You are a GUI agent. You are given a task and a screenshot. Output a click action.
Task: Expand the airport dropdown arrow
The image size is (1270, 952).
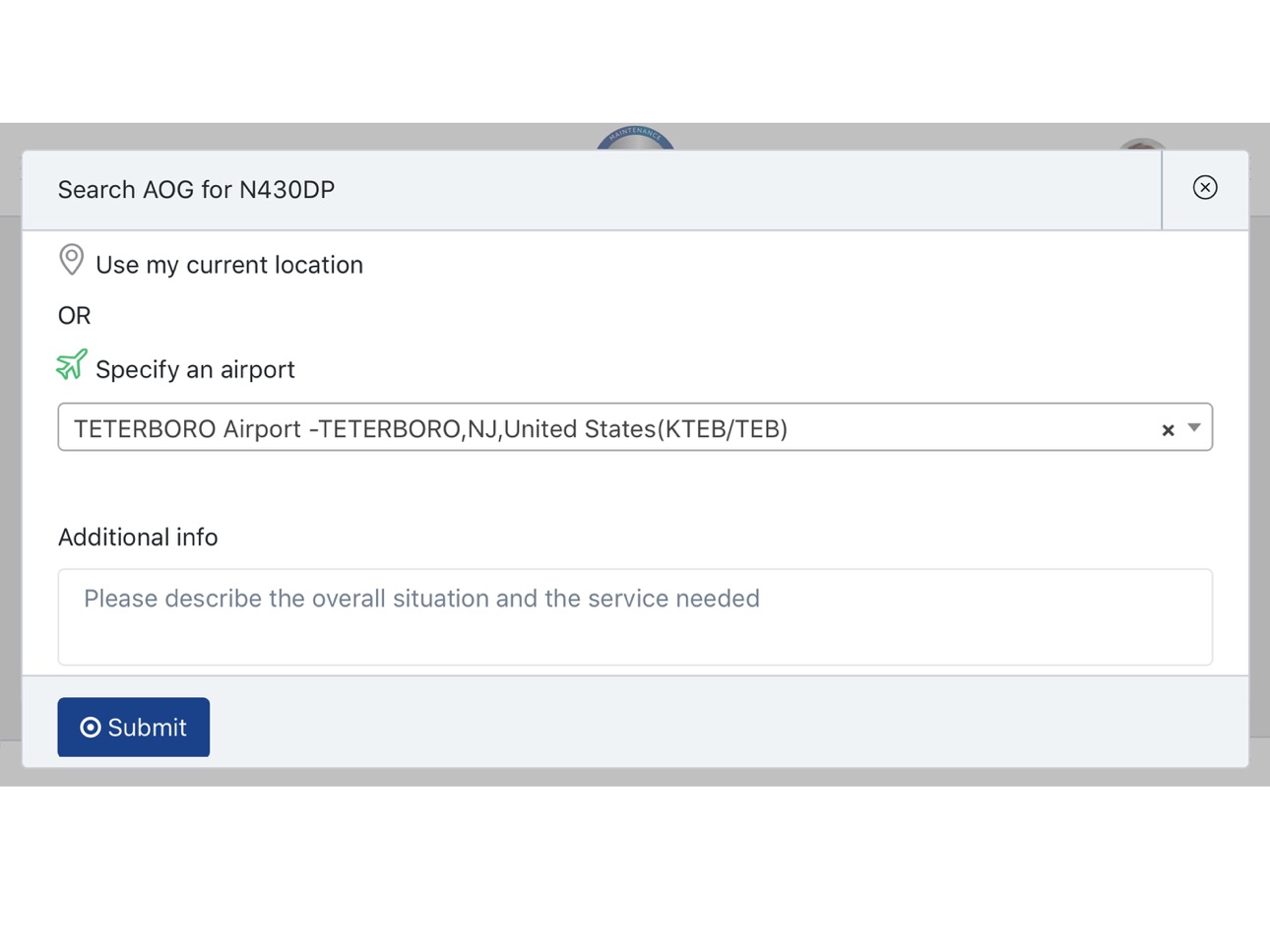pyautogui.click(x=1193, y=428)
